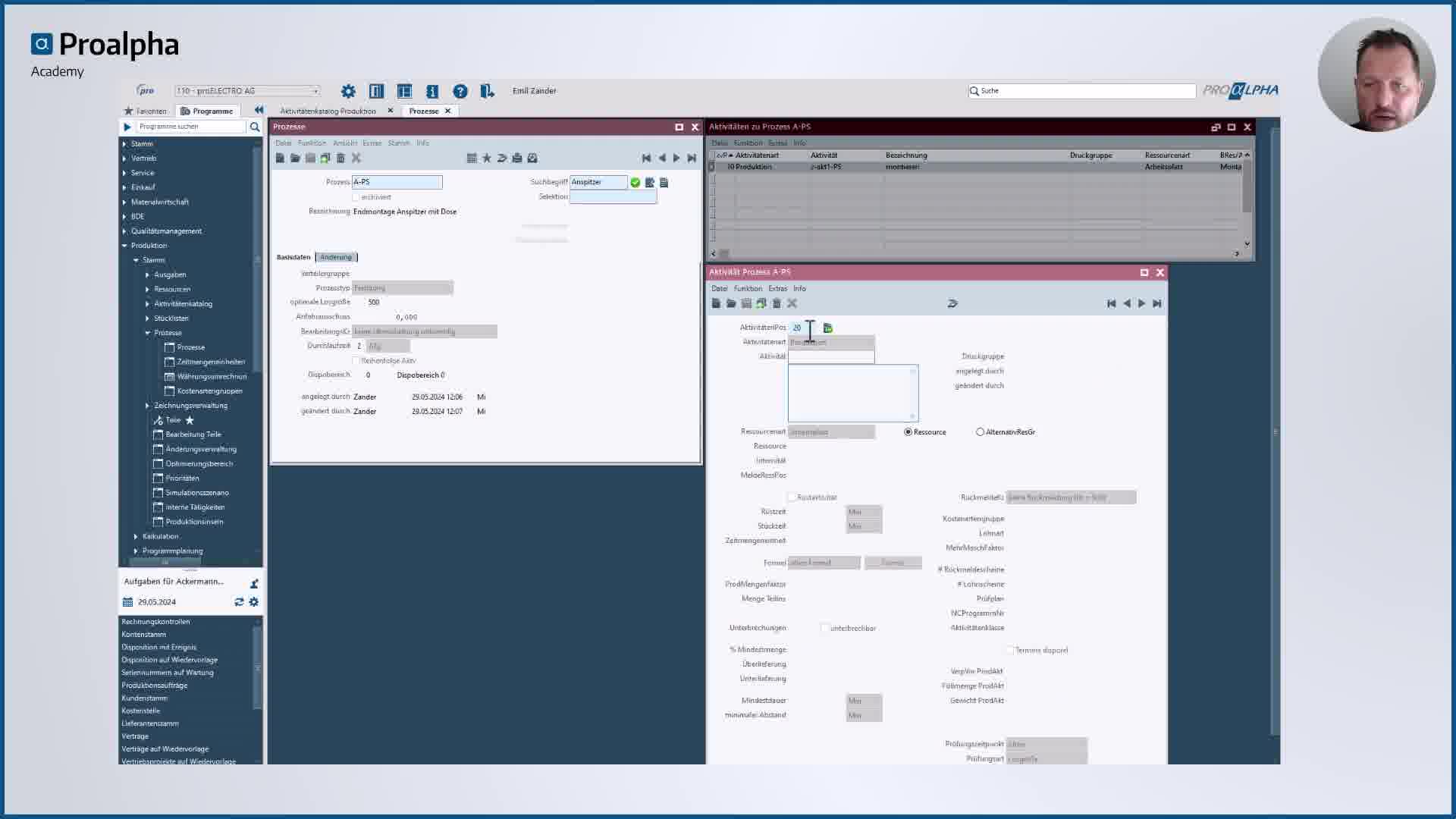Click the cancel X icon in Aktivität Prozess toolbar
This screenshot has height=819, width=1456.
click(x=792, y=303)
